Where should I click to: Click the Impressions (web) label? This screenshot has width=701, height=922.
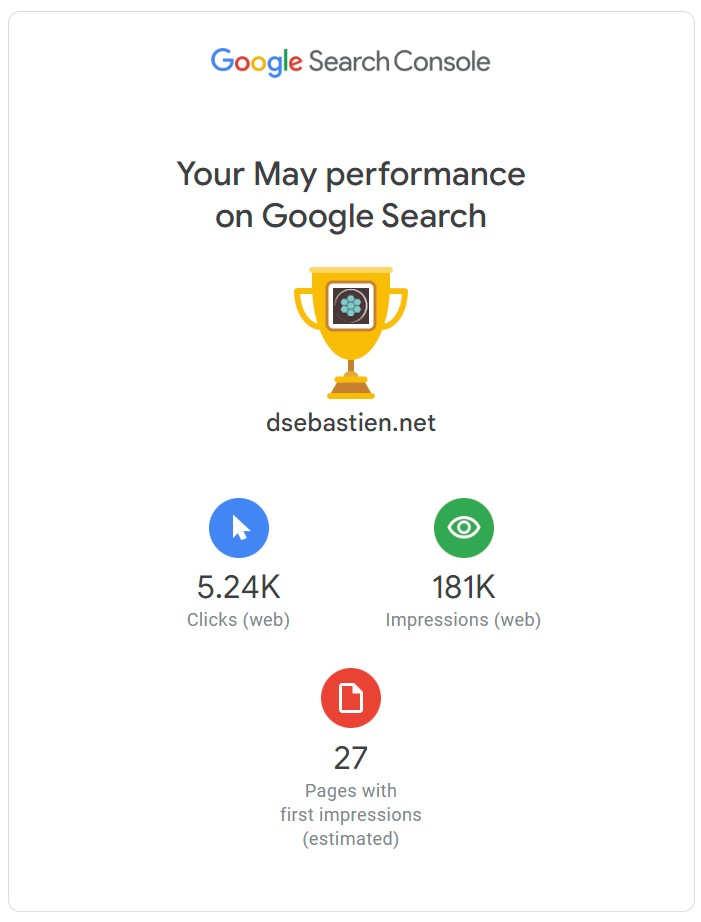pos(463,620)
